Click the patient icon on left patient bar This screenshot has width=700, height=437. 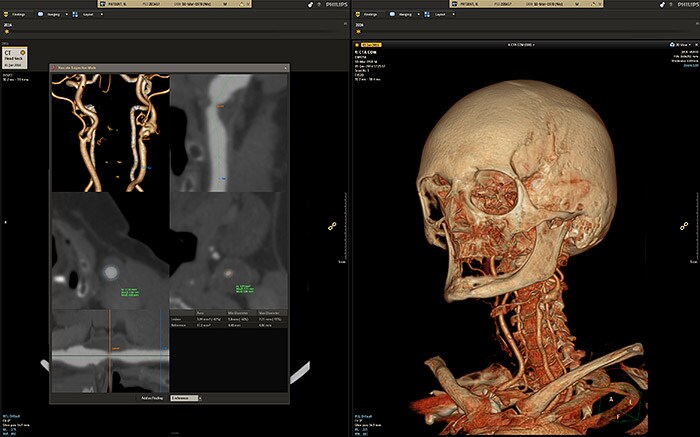[103, 4]
